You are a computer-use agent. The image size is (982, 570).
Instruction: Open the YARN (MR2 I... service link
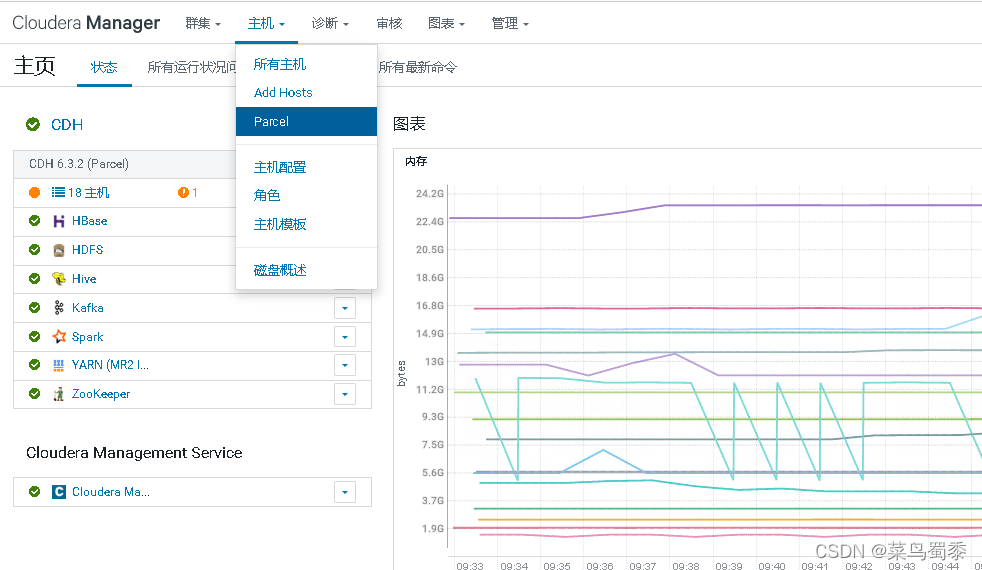pyautogui.click(x=110, y=365)
